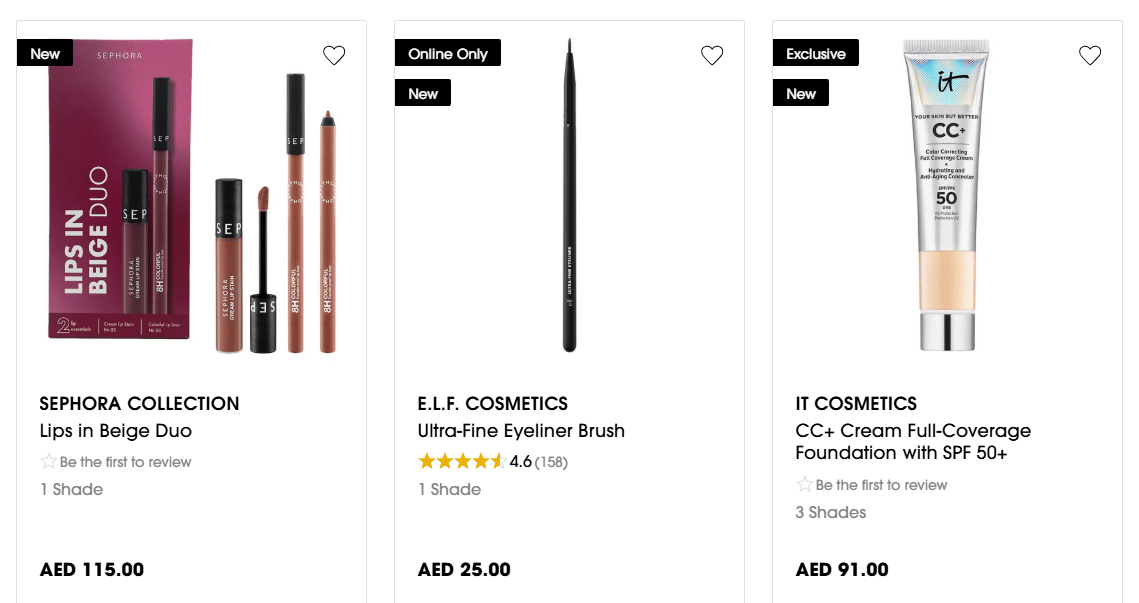Click the Sephora Collection brand name
Image resolution: width=1139 pixels, height=603 pixels.
point(139,404)
